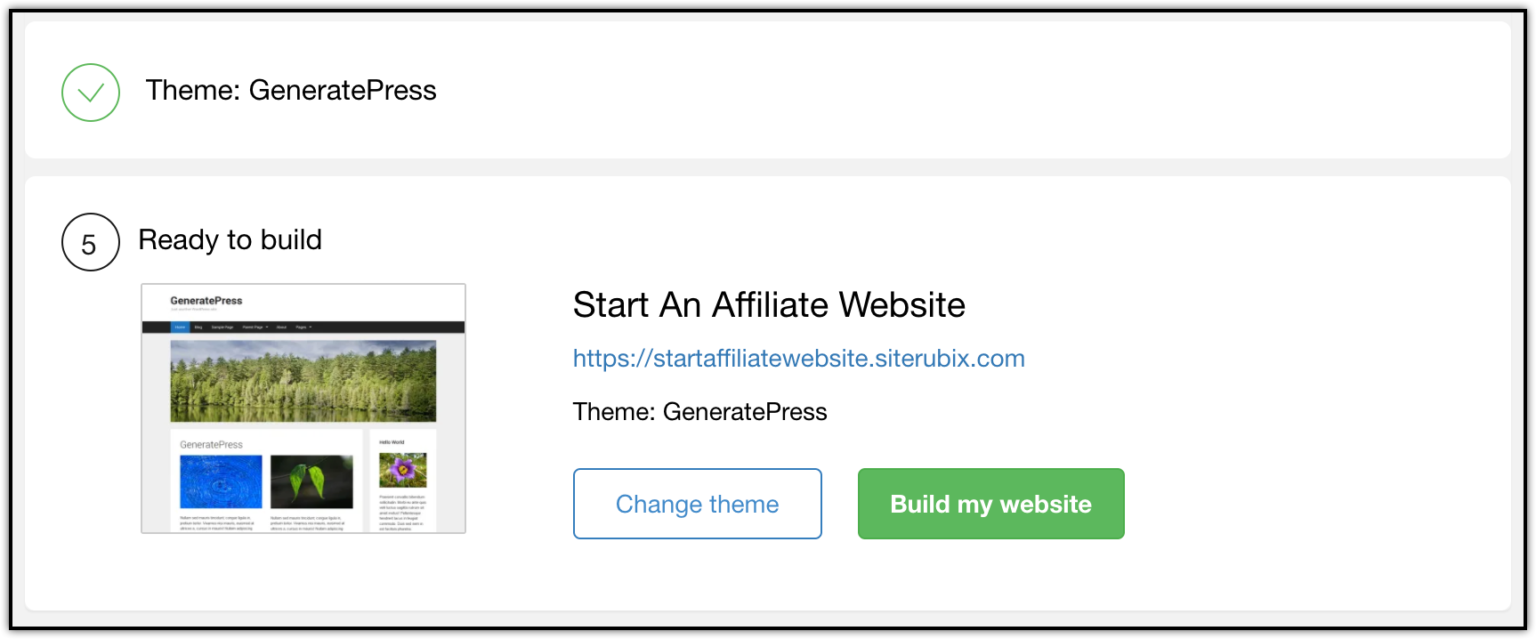Click the forest lake header image in theme preview
Image resolution: width=1536 pixels, height=639 pixels.
pos(303,380)
